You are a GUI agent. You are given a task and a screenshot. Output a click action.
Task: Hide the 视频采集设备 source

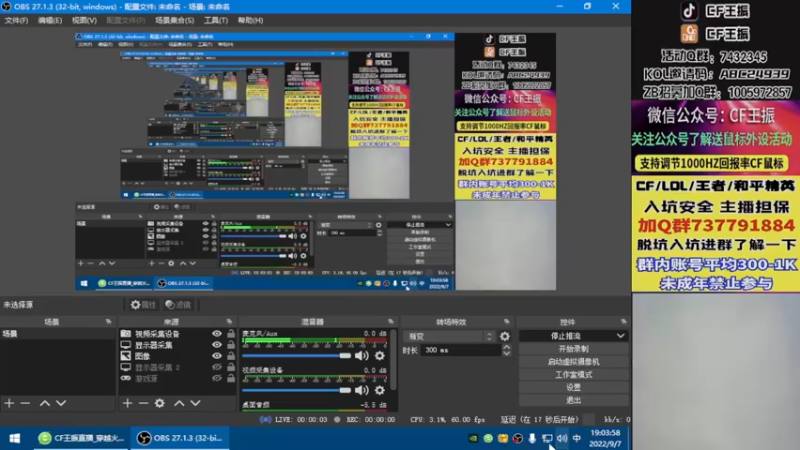pos(217,334)
